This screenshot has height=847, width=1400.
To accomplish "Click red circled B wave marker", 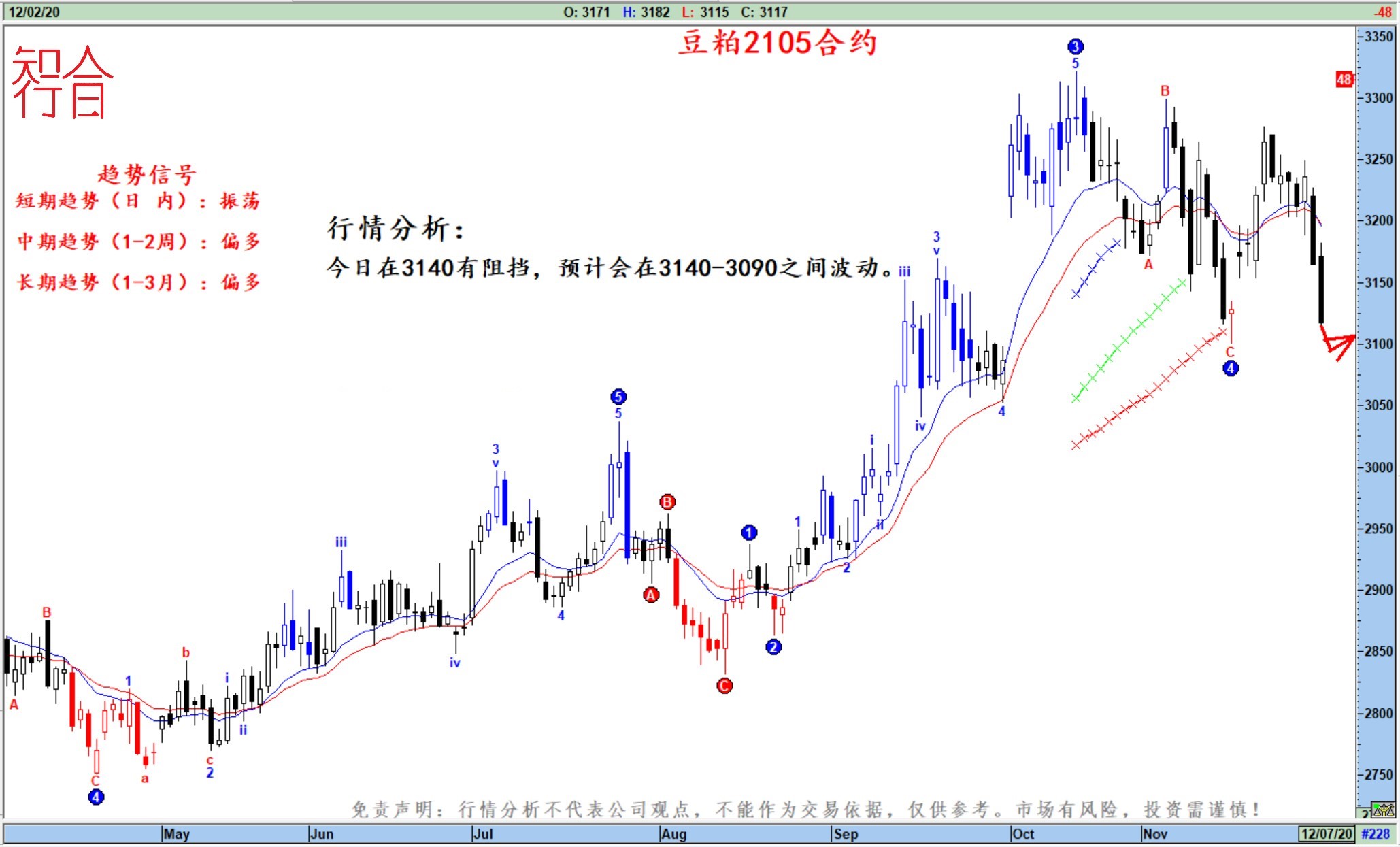I will [x=667, y=502].
